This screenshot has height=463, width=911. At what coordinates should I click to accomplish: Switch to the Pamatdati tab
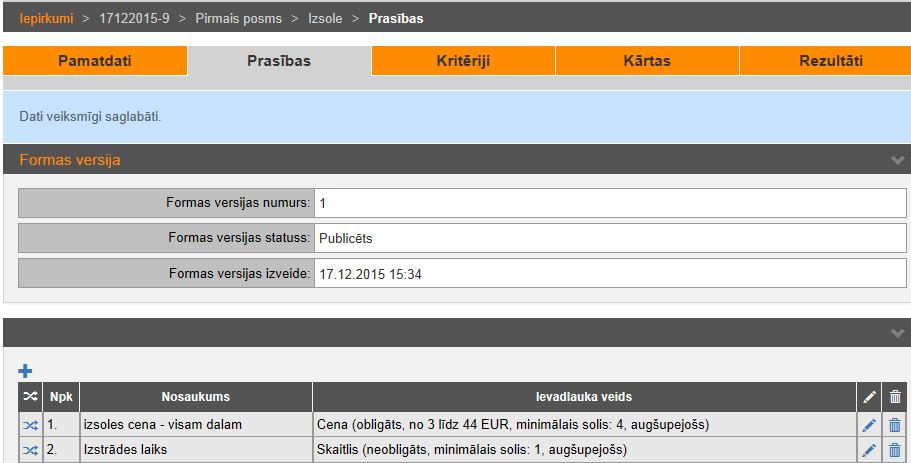click(x=95, y=61)
